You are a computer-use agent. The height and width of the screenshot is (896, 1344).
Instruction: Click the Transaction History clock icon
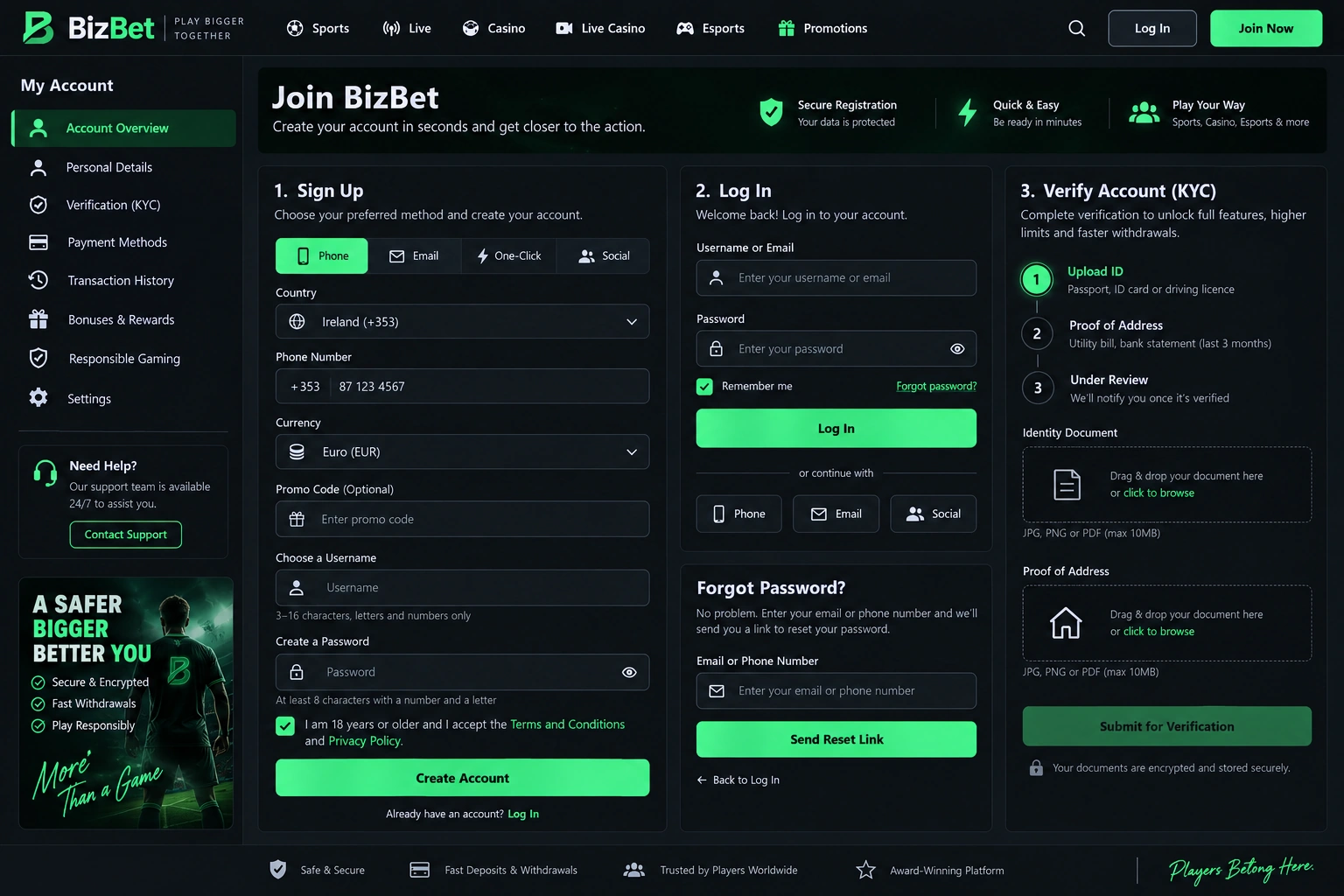[38, 280]
